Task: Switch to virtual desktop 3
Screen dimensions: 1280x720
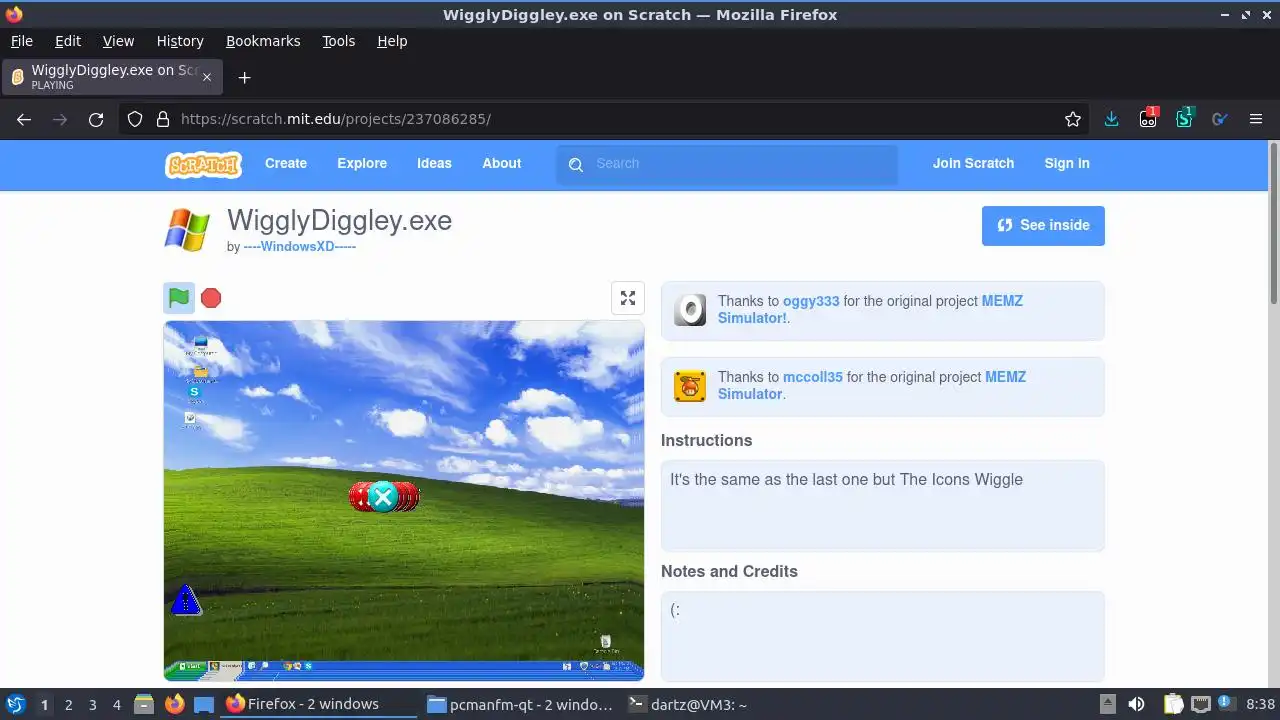Action: pos(93,705)
